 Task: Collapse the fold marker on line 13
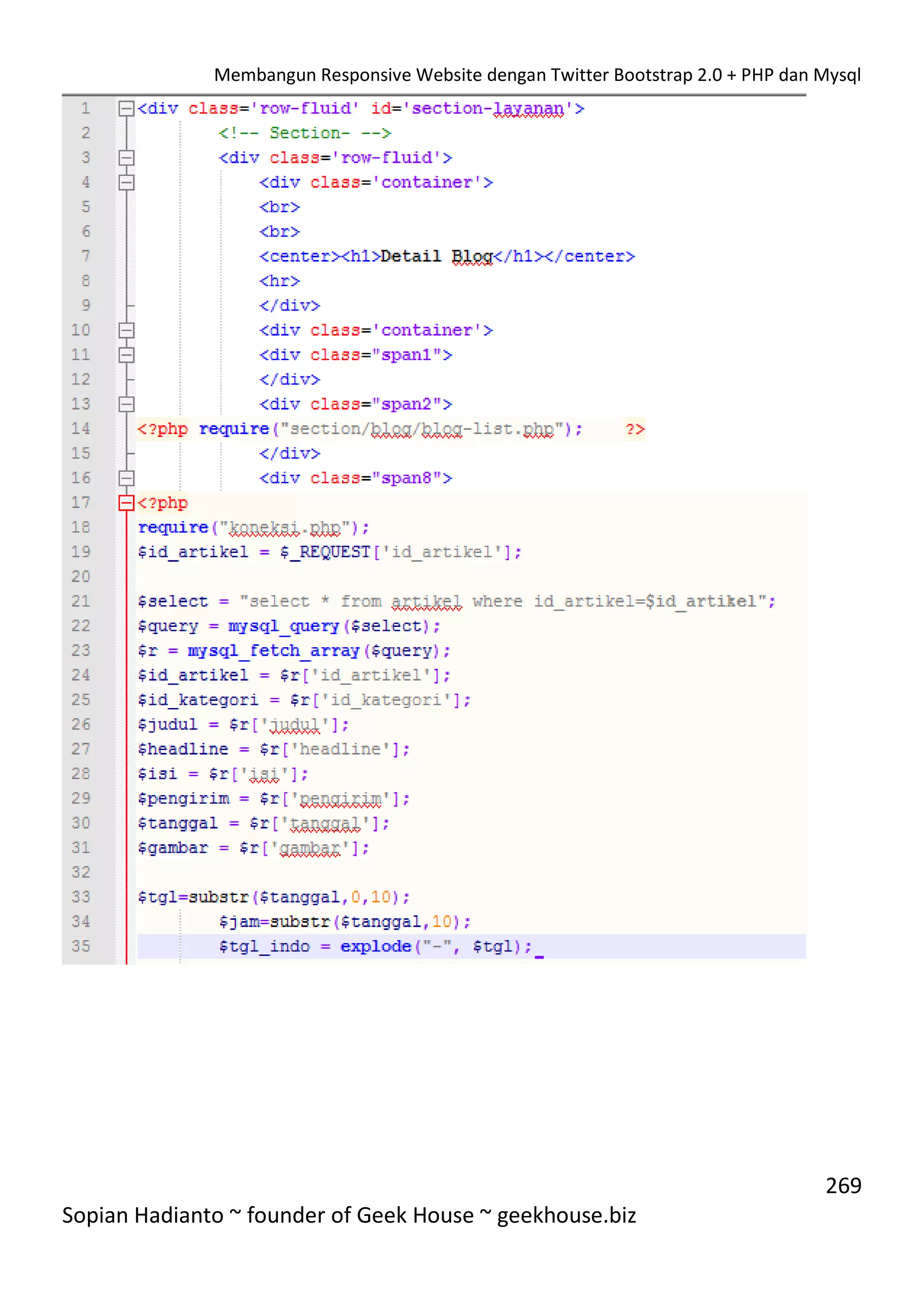pyautogui.click(x=126, y=404)
